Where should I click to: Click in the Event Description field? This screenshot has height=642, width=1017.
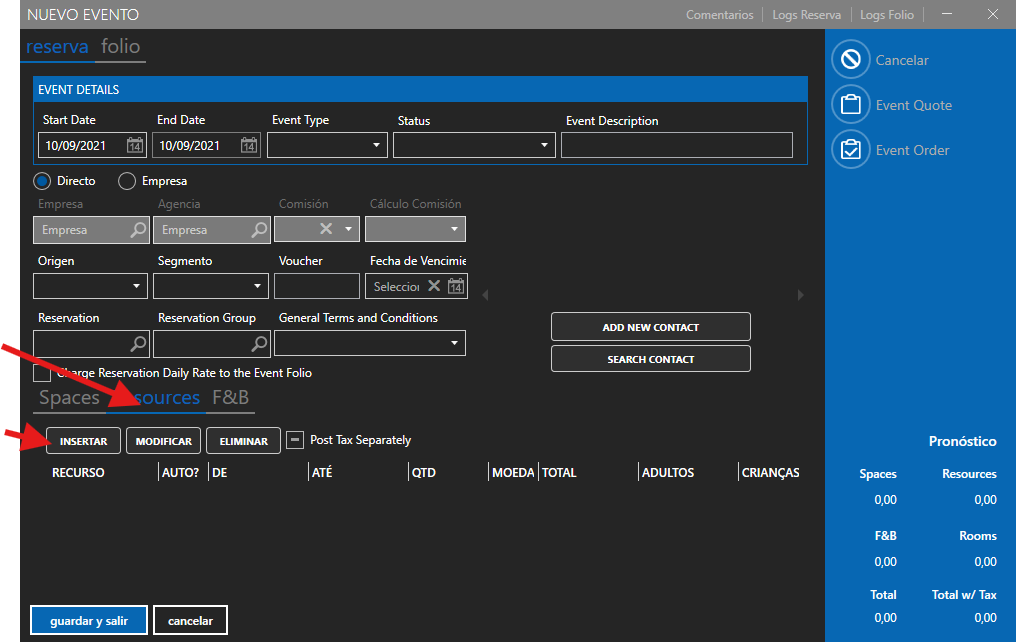click(676, 146)
